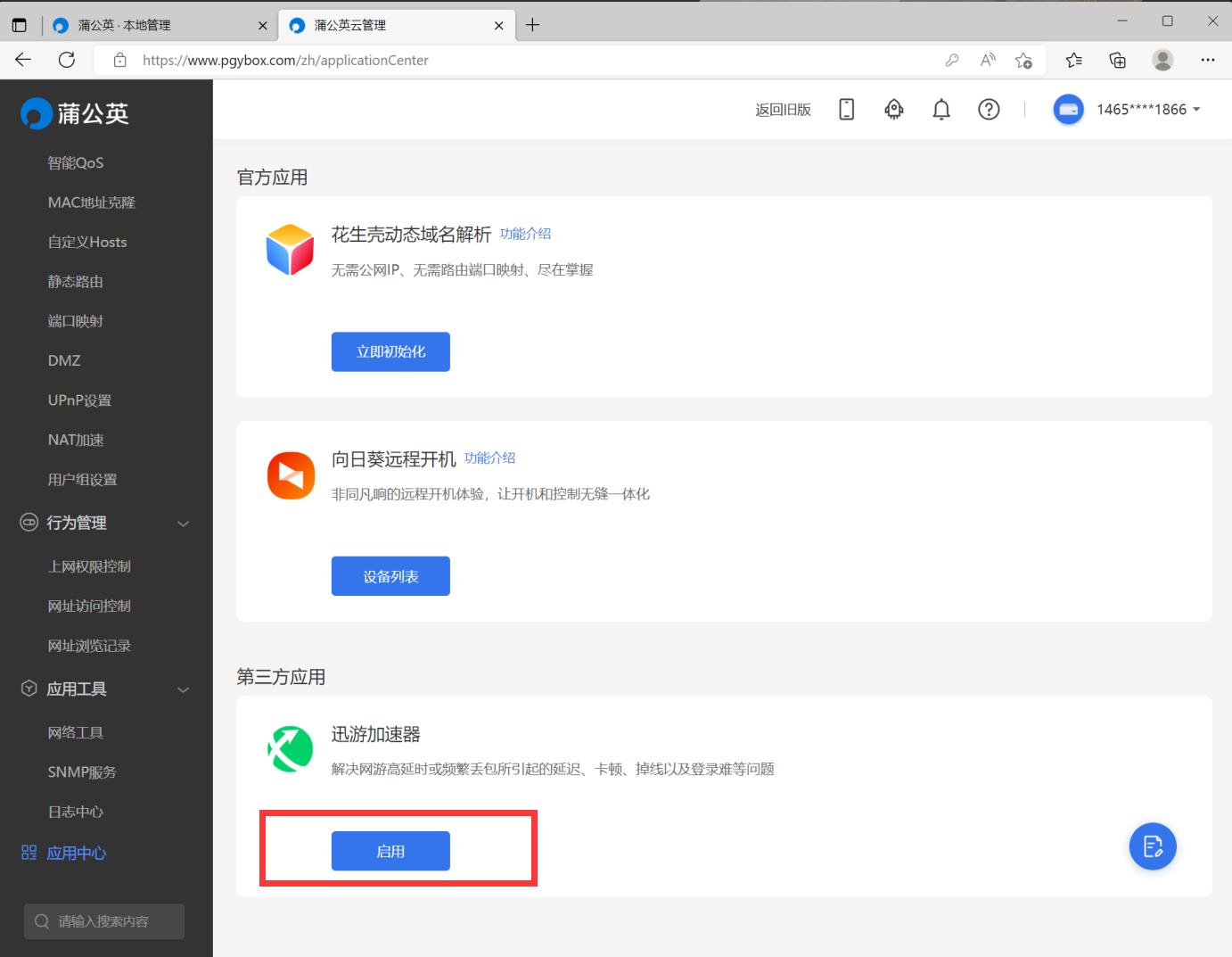Select 应用中心 in the sidebar
The width and height of the screenshot is (1232, 957).
point(76,853)
